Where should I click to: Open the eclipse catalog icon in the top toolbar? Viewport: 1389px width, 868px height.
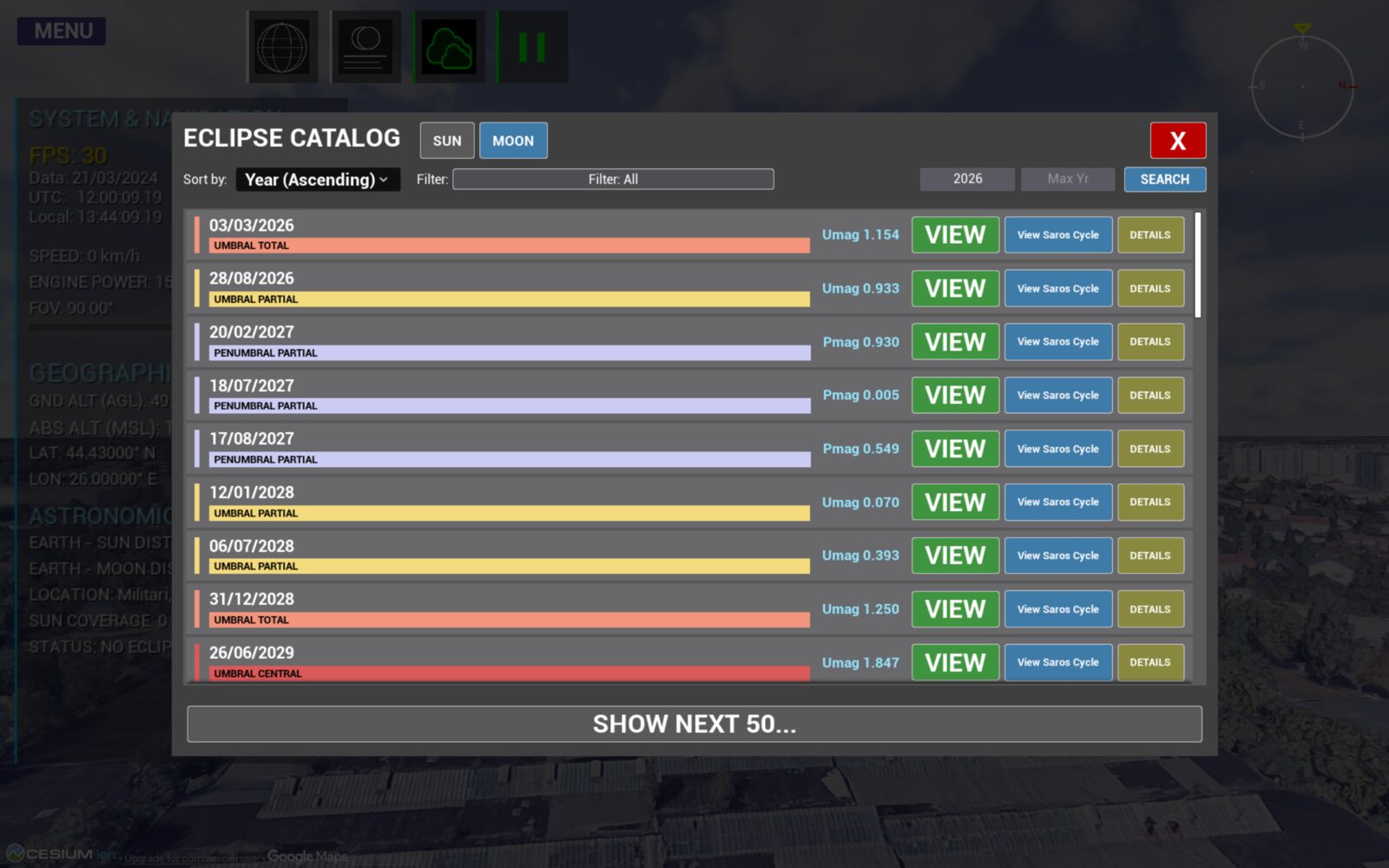coord(365,47)
